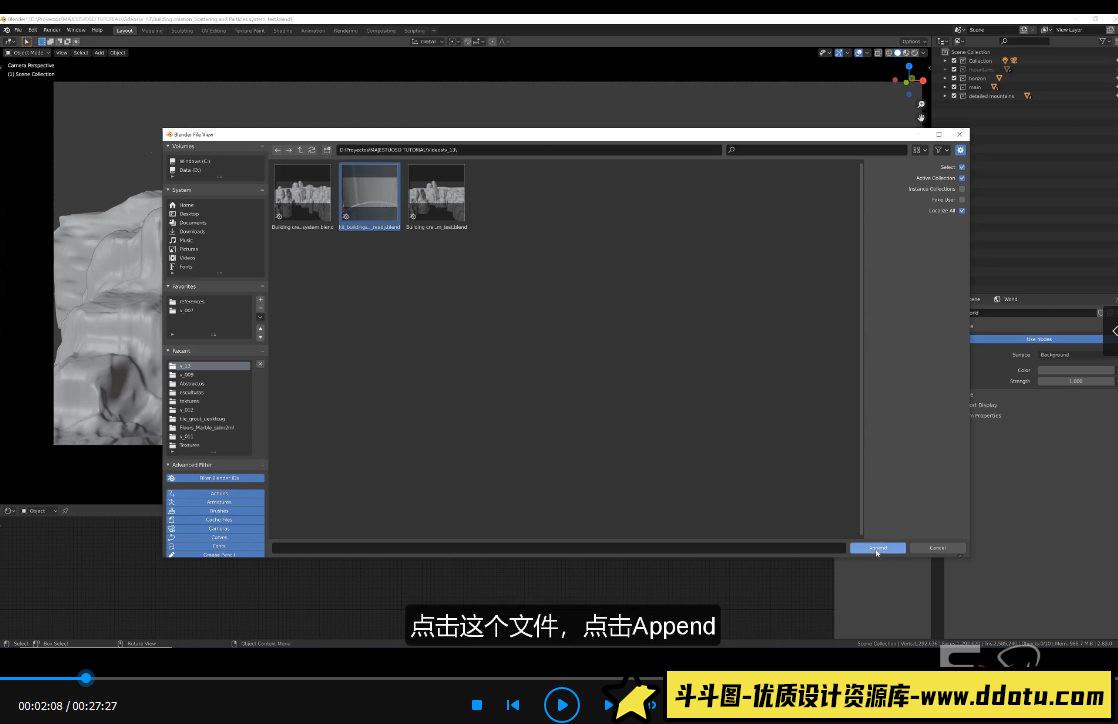Go to parent directory in File View
This screenshot has height=724, width=1118.
click(300, 150)
